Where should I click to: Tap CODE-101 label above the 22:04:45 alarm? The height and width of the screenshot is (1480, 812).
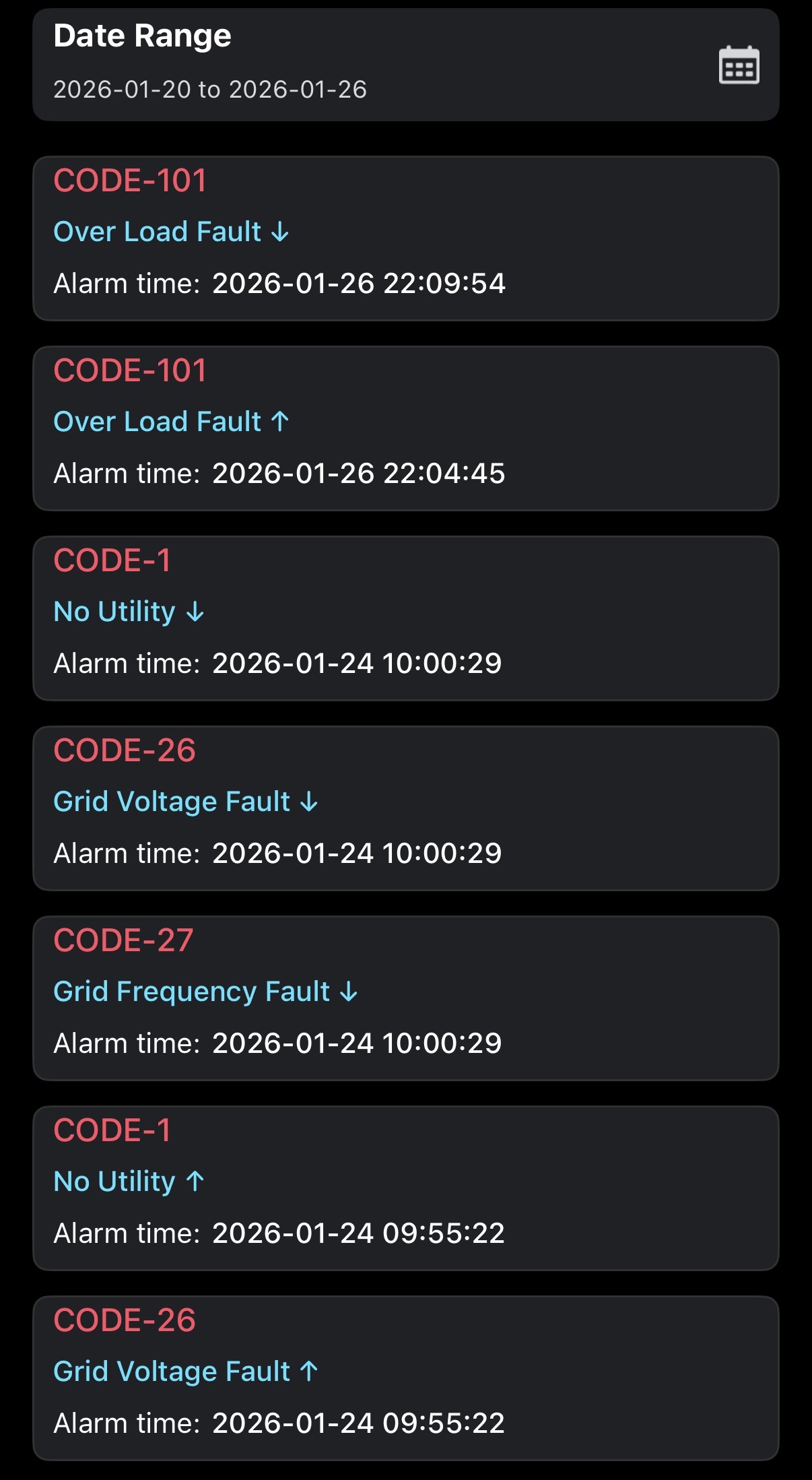130,371
